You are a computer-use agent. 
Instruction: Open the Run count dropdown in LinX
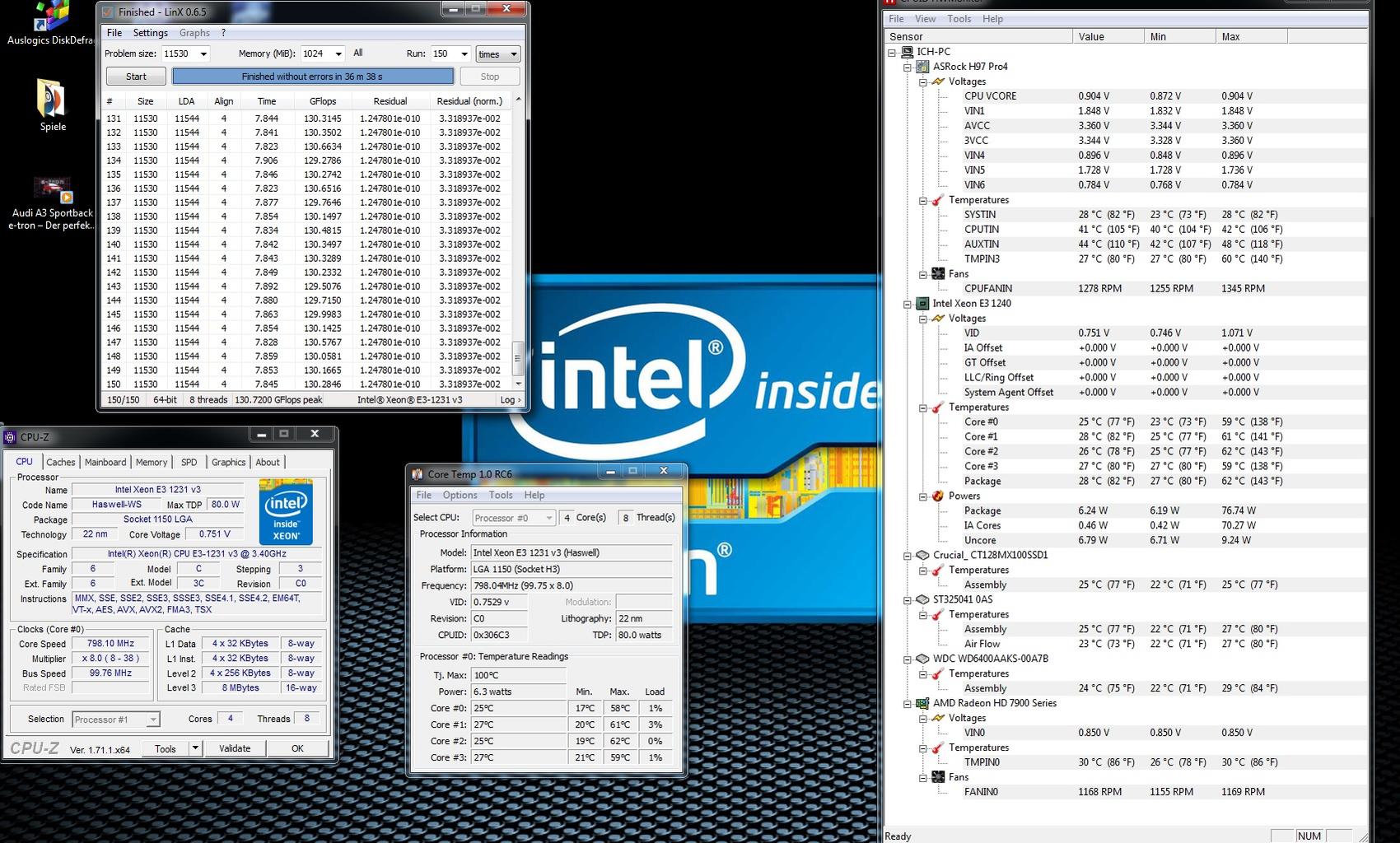point(464,54)
